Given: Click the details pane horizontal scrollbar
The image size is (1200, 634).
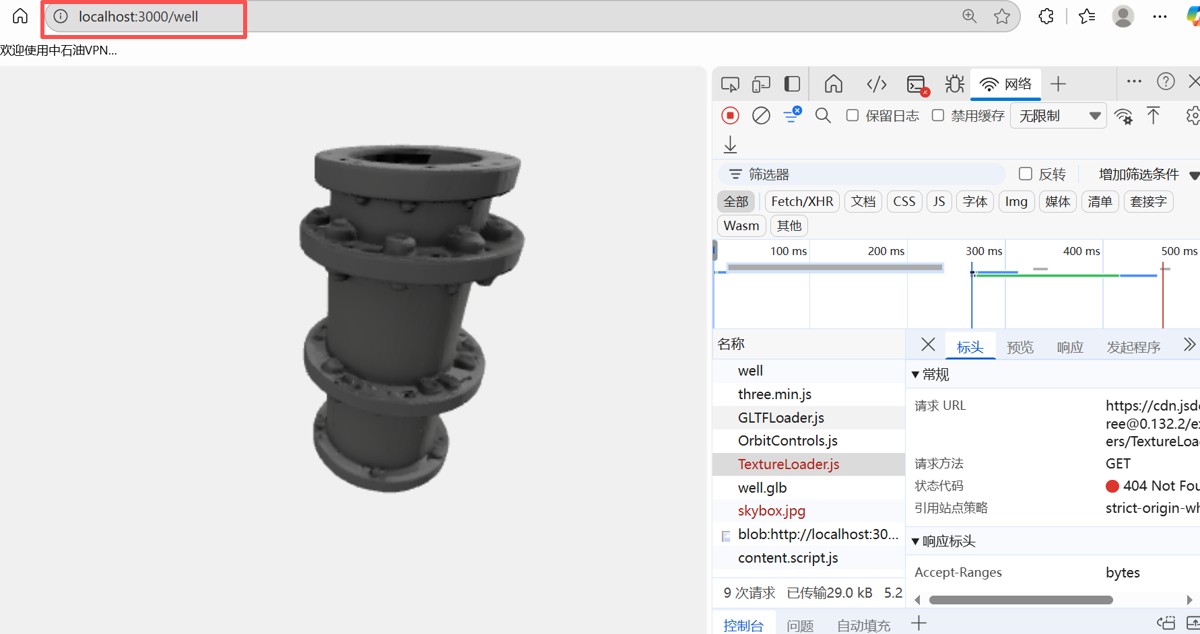Looking at the screenshot, I should coord(1020,600).
